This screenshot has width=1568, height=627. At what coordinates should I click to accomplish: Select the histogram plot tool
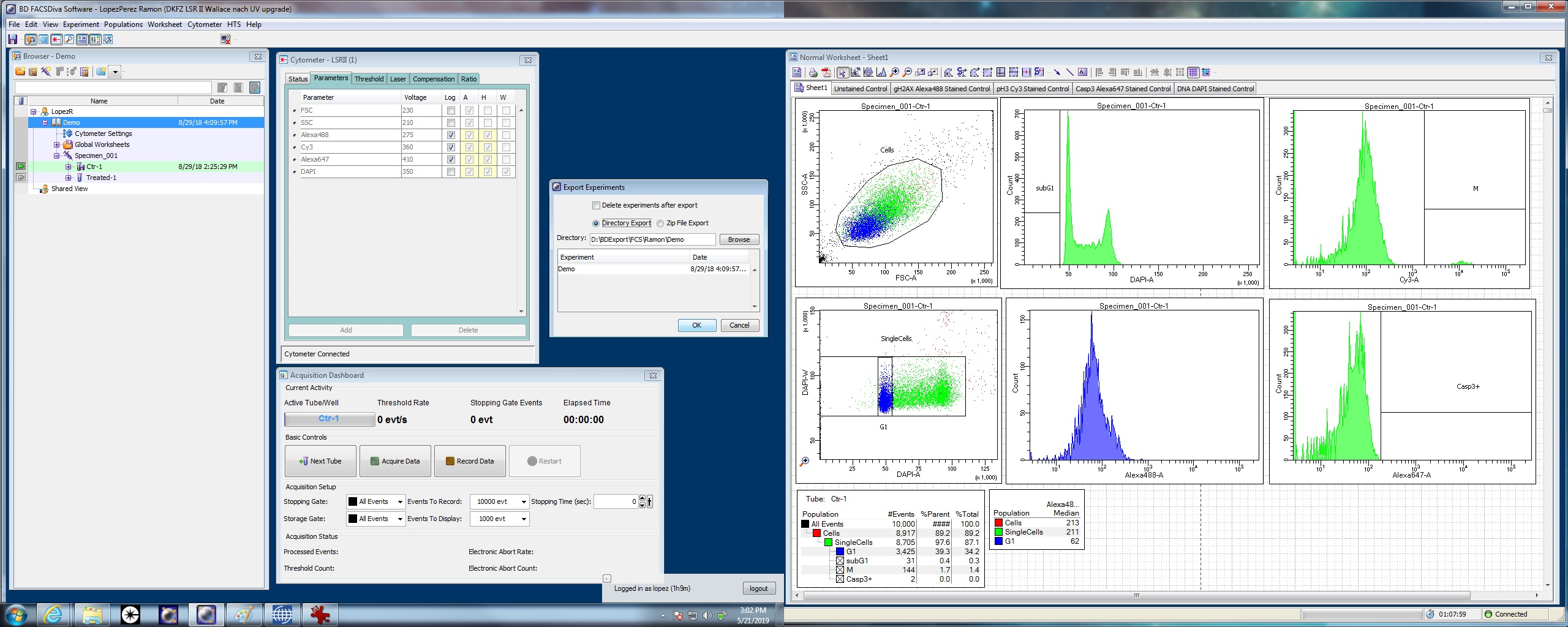pyautogui.click(x=881, y=72)
